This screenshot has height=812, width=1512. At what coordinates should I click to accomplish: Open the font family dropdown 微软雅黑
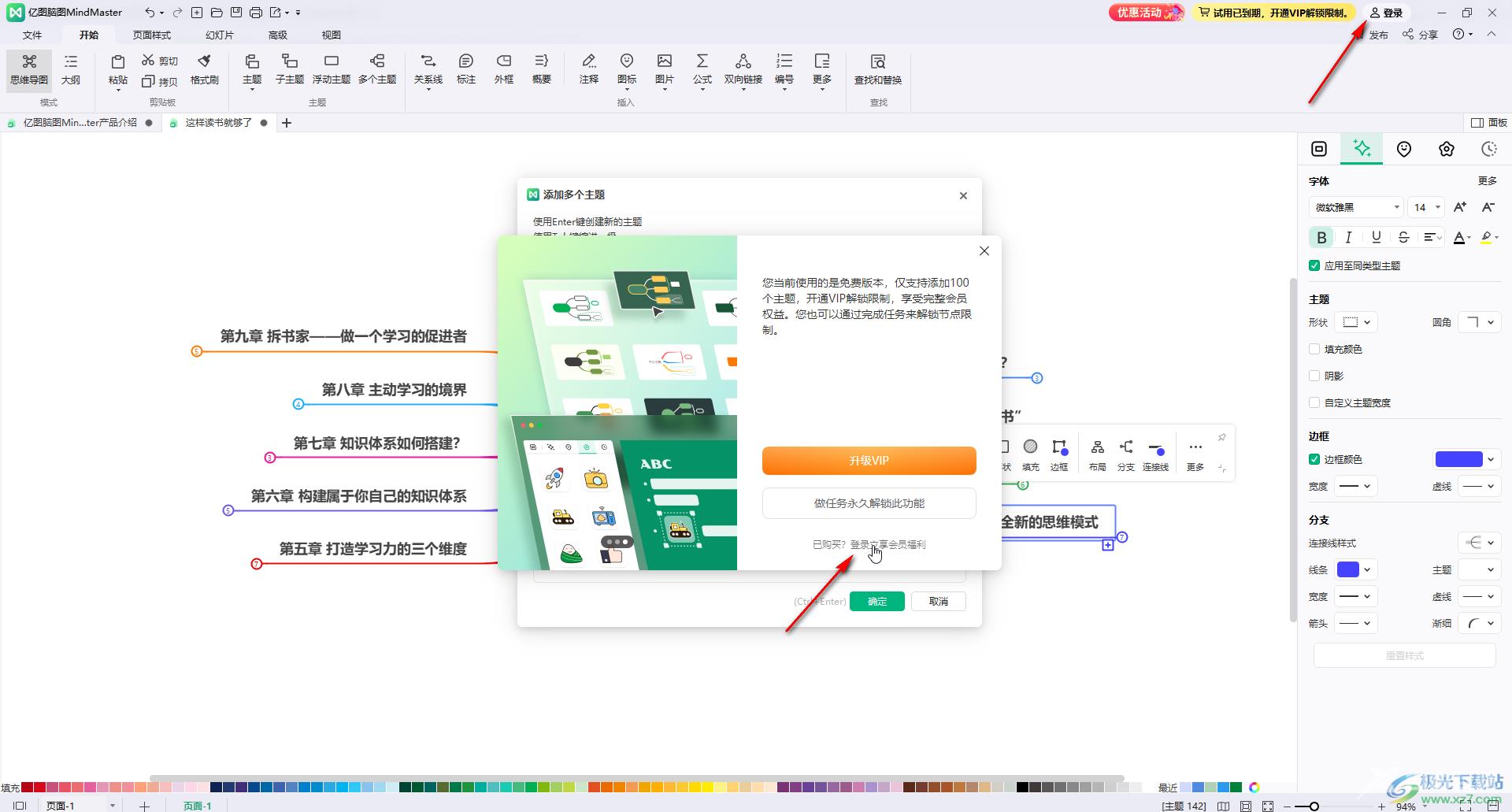click(x=1355, y=207)
